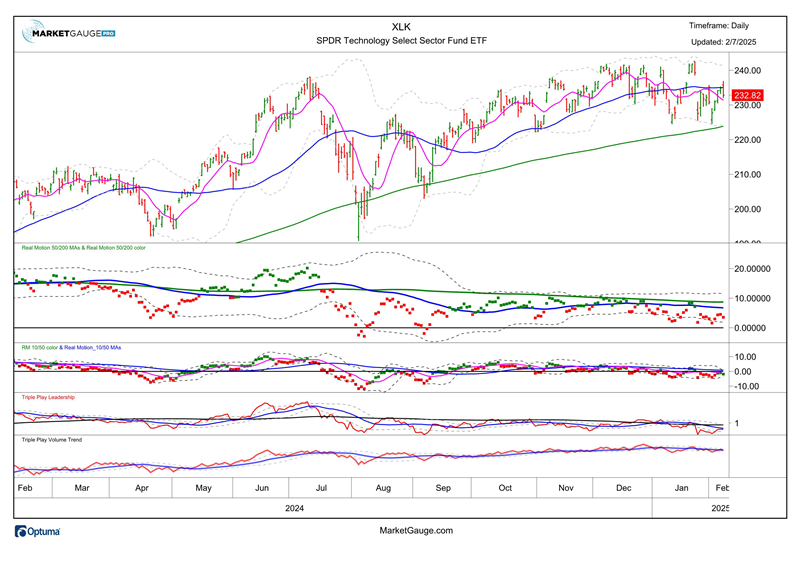This screenshot has height=566, width=800.
Task: Click the Triple Play Volume Trend label
Action: click(x=62, y=438)
